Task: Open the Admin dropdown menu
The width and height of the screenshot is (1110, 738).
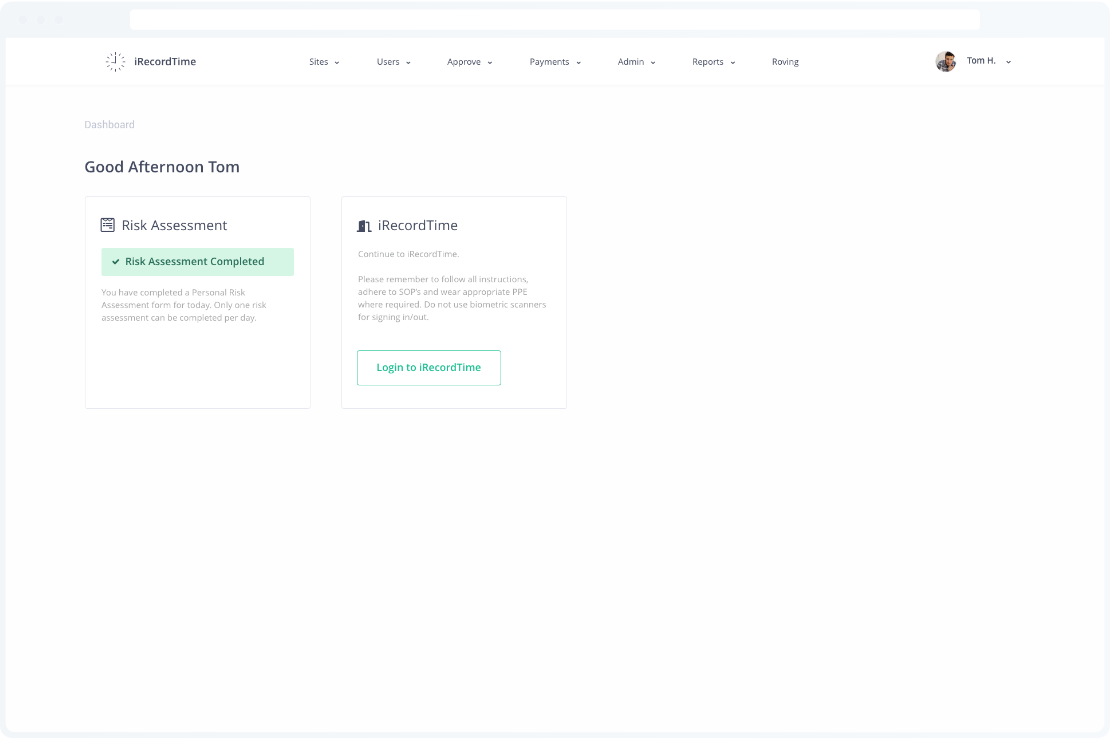Action: click(636, 62)
